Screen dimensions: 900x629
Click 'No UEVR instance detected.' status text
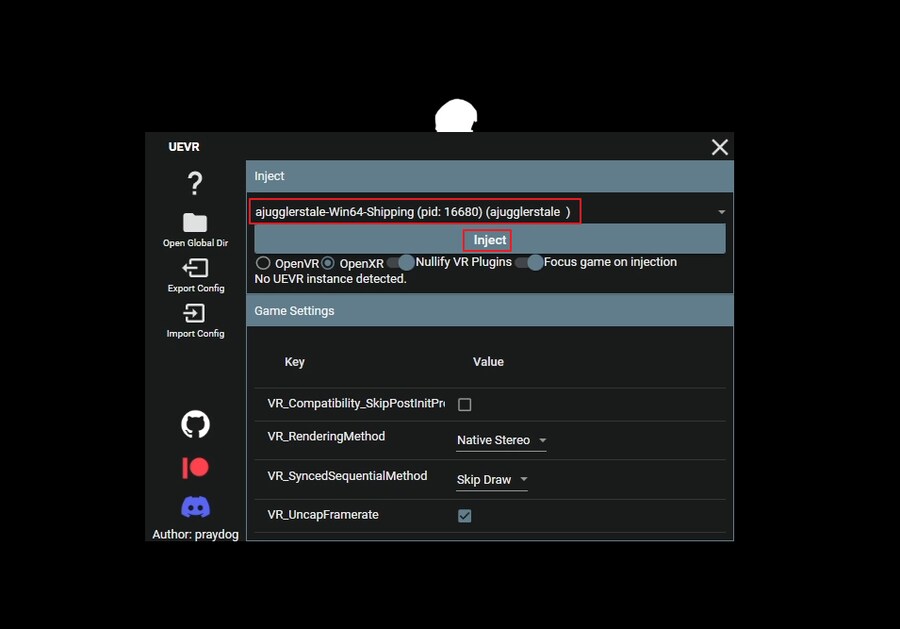point(330,279)
